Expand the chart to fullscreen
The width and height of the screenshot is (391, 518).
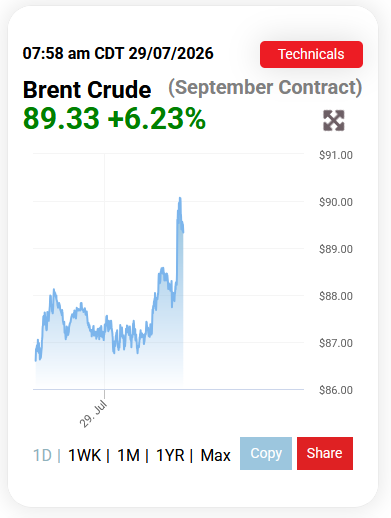(334, 120)
